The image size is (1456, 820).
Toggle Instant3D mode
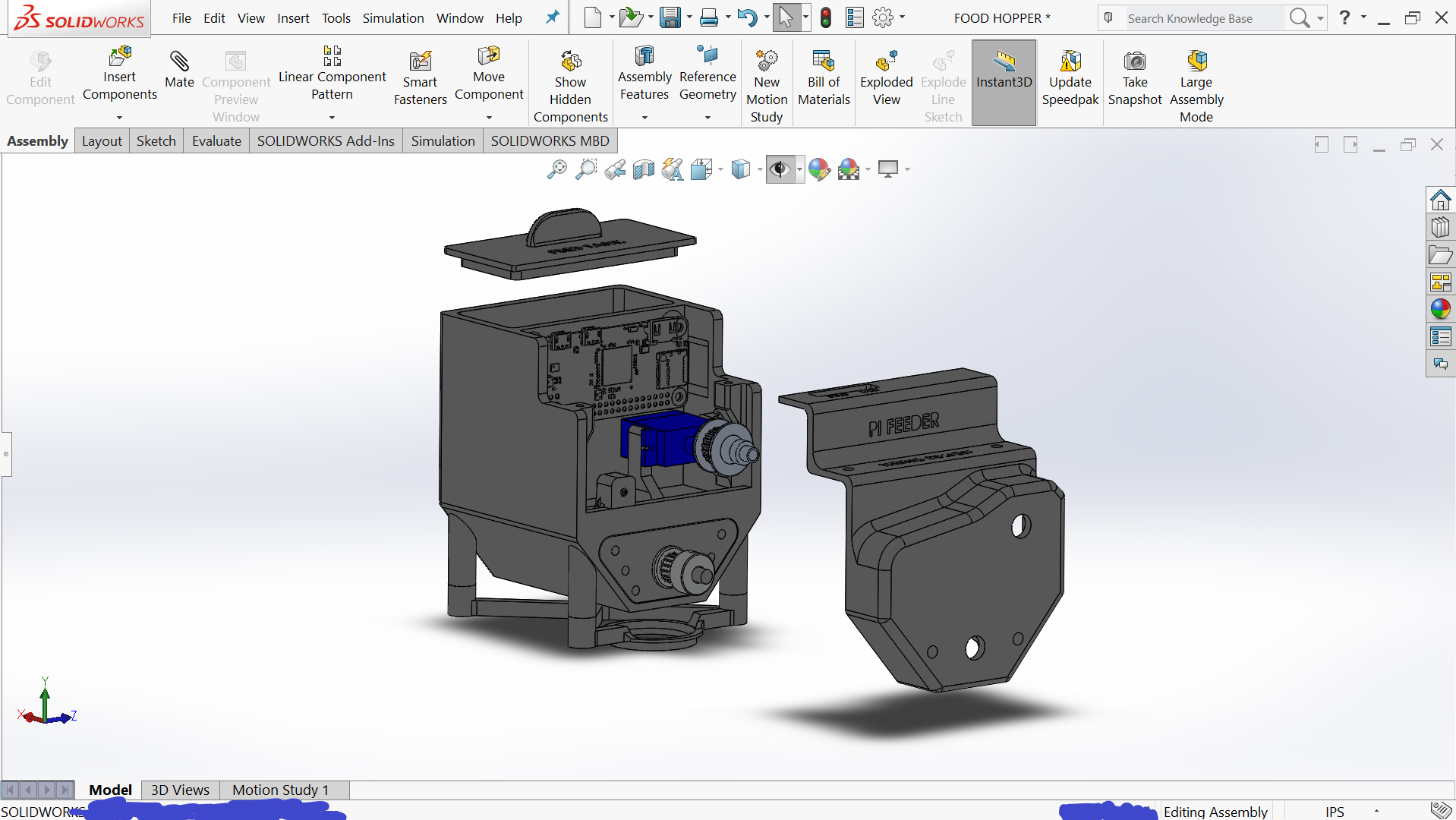(1004, 82)
